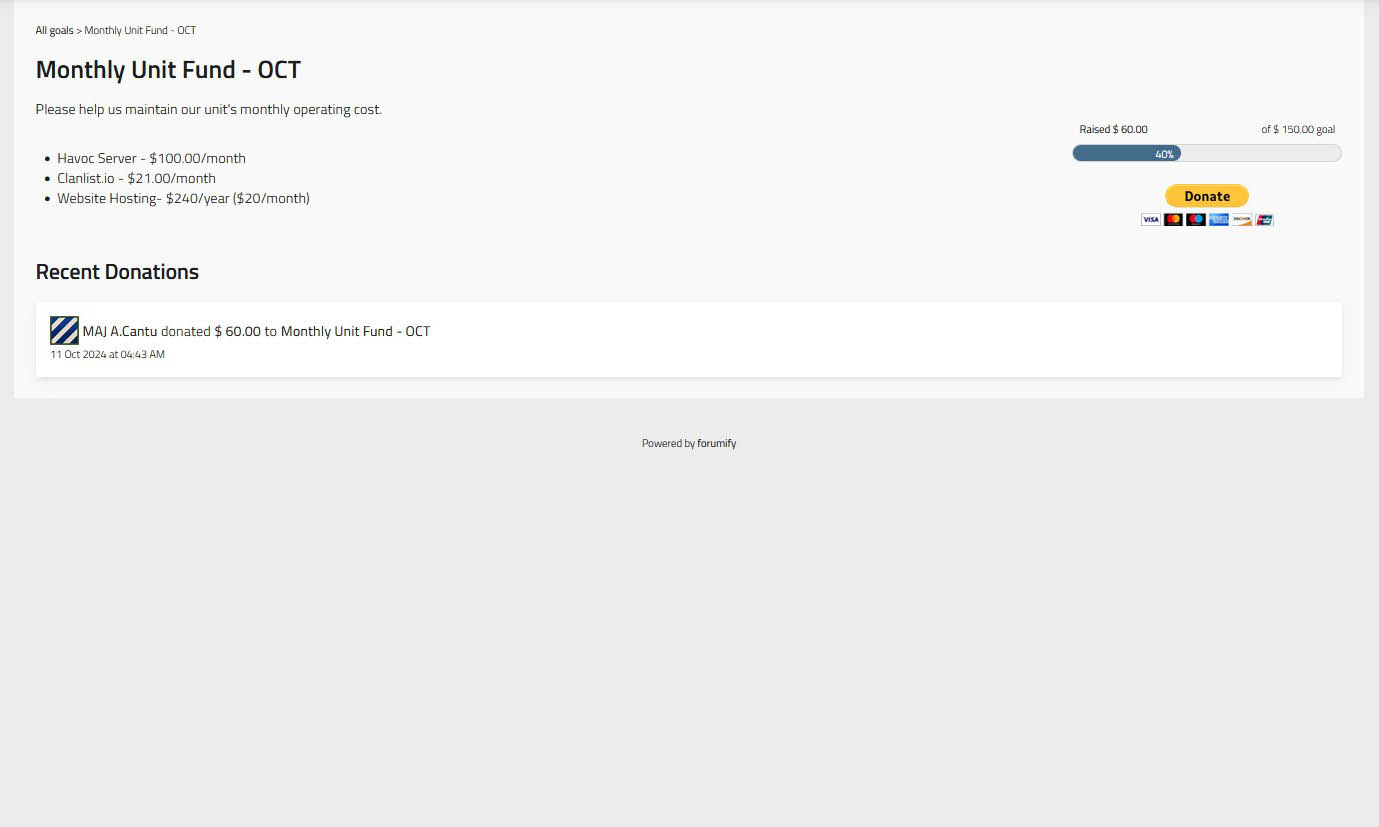This screenshot has width=1379, height=827.
Task: Open the forumify link in footer
Action: 716,443
